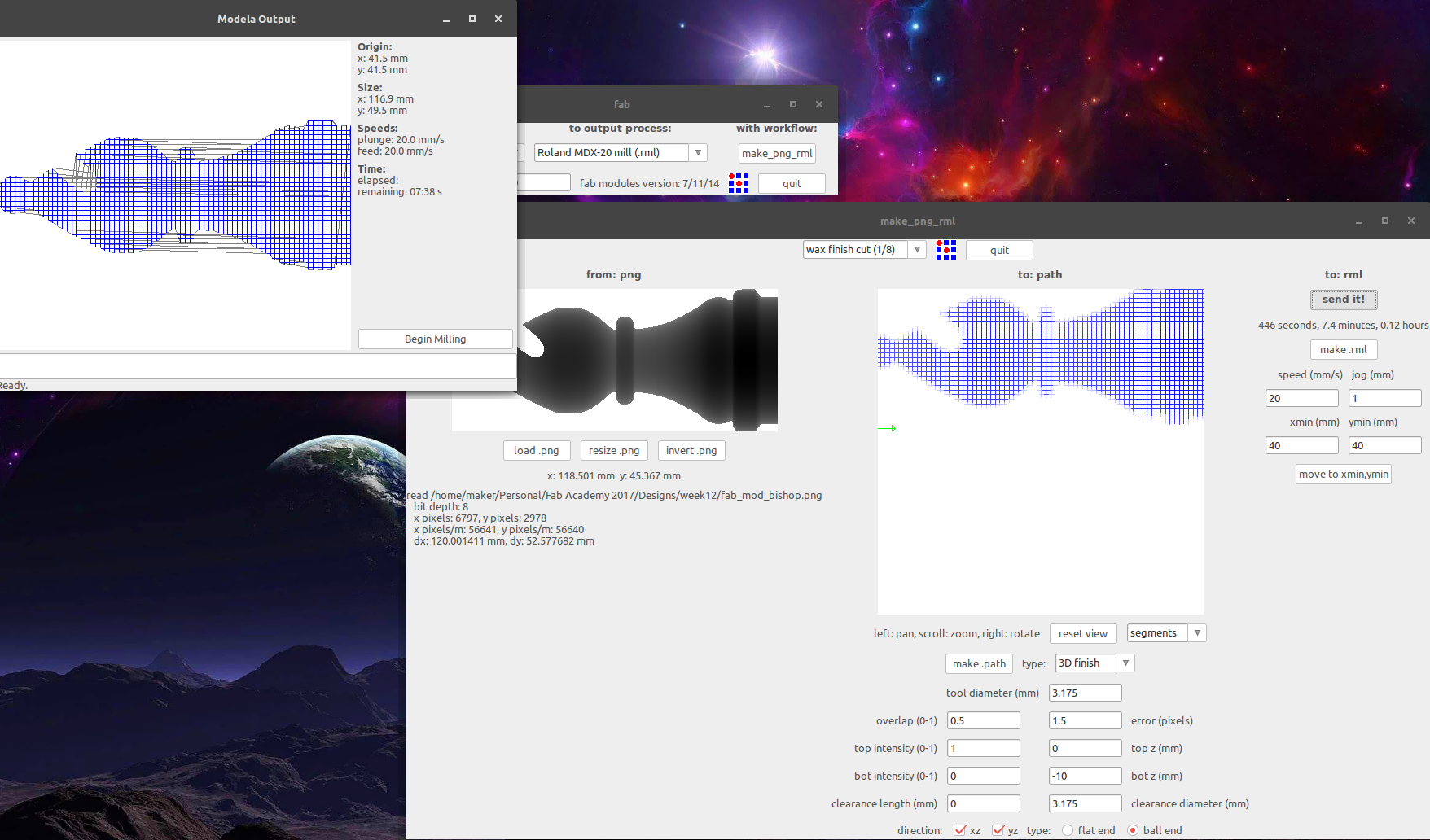Enable the xz direction checkbox
1430x840 pixels.
(960, 830)
